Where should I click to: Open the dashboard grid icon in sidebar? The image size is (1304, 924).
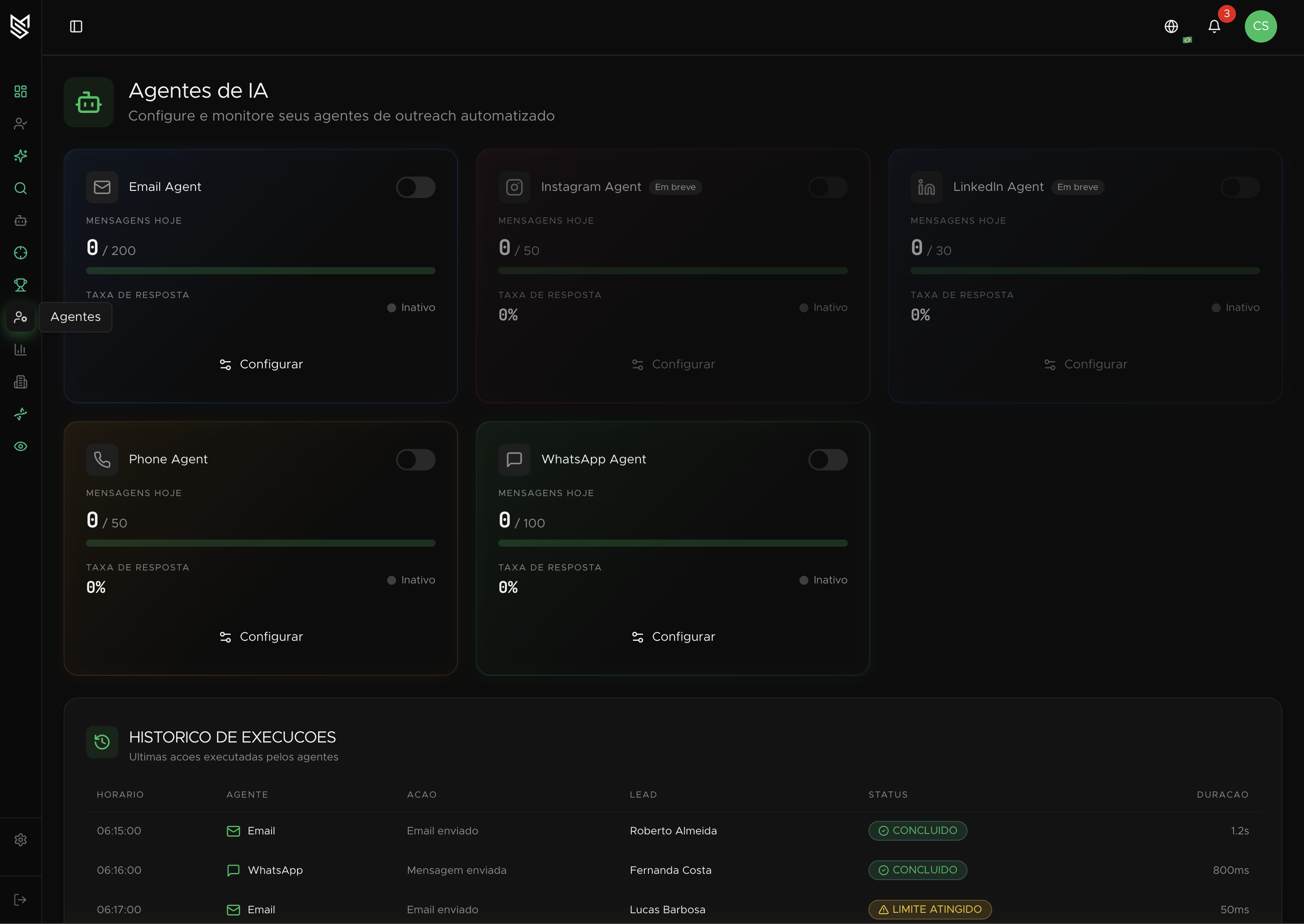[x=21, y=91]
